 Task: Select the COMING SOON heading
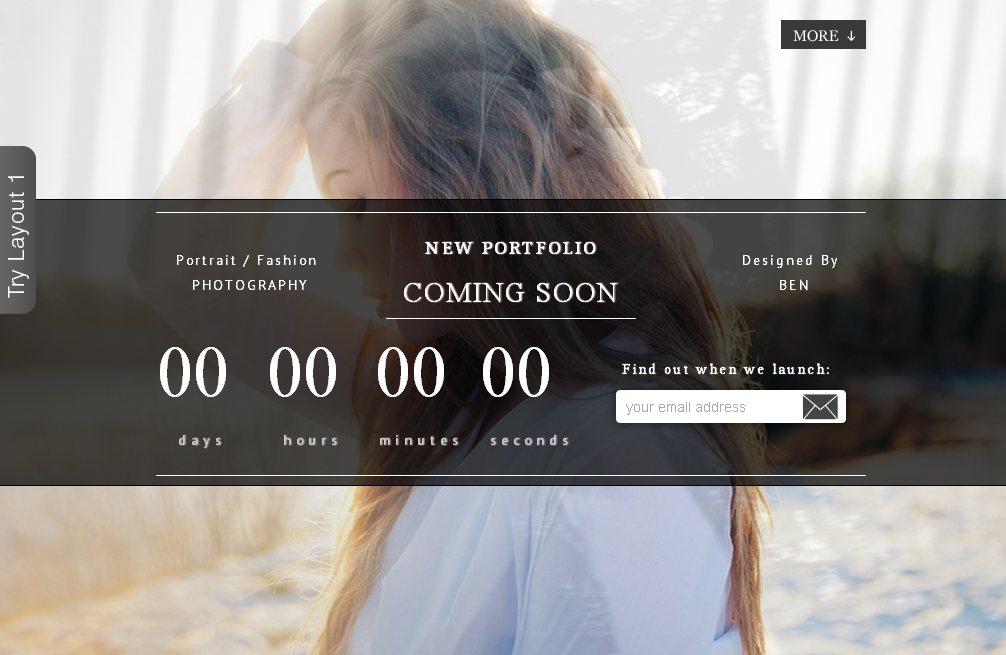[x=511, y=293]
